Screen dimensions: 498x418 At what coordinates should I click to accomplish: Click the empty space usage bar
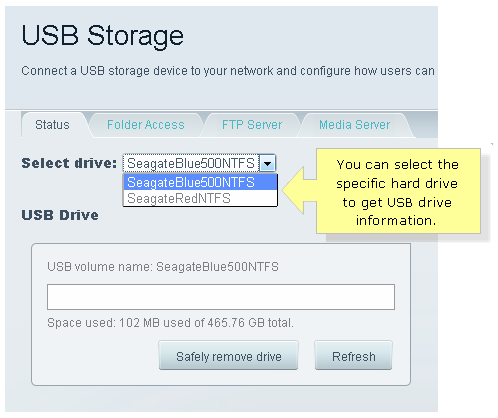[221, 297]
